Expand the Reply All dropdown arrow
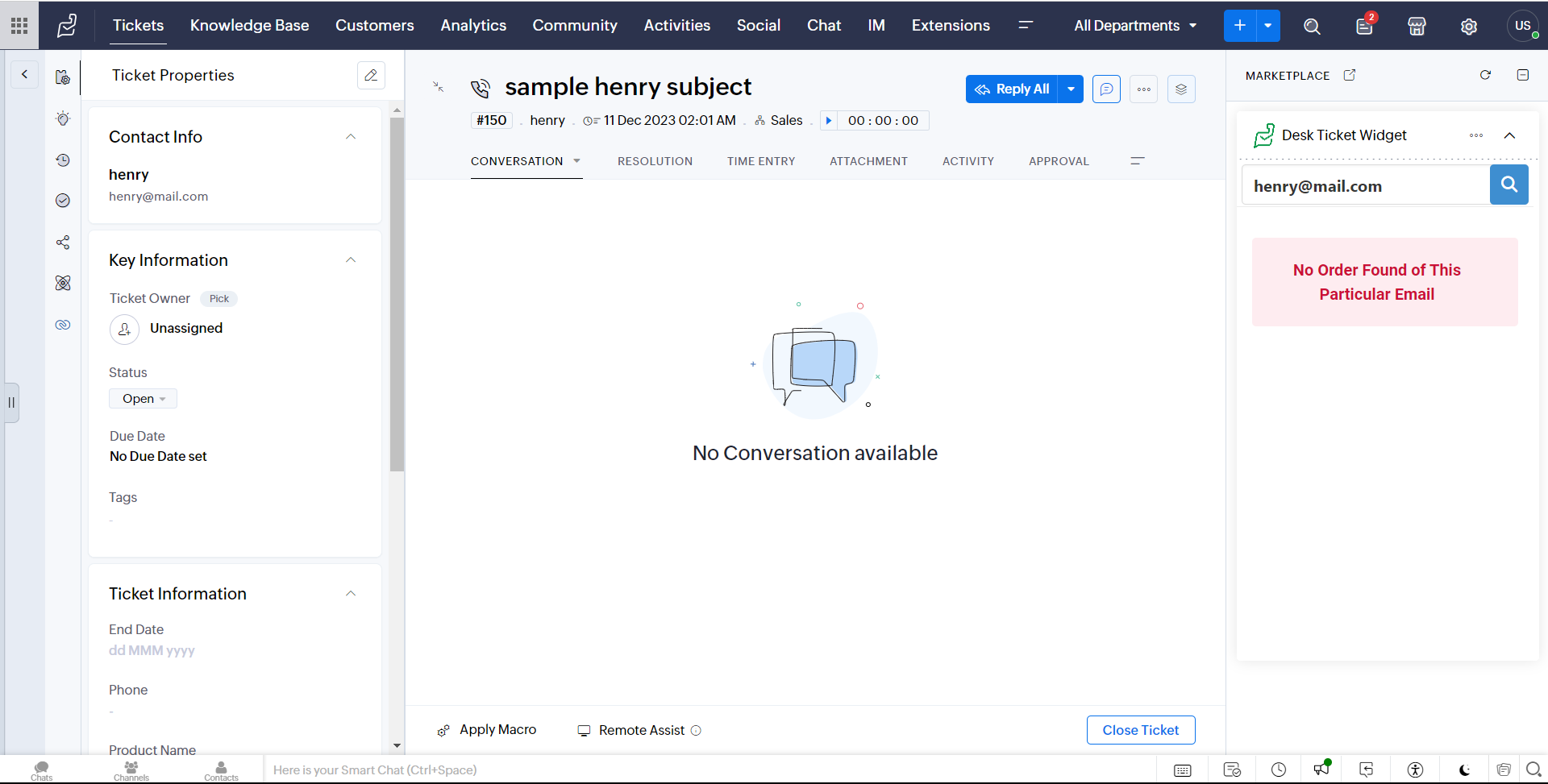This screenshot has height=784, width=1548. [x=1071, y=89]
